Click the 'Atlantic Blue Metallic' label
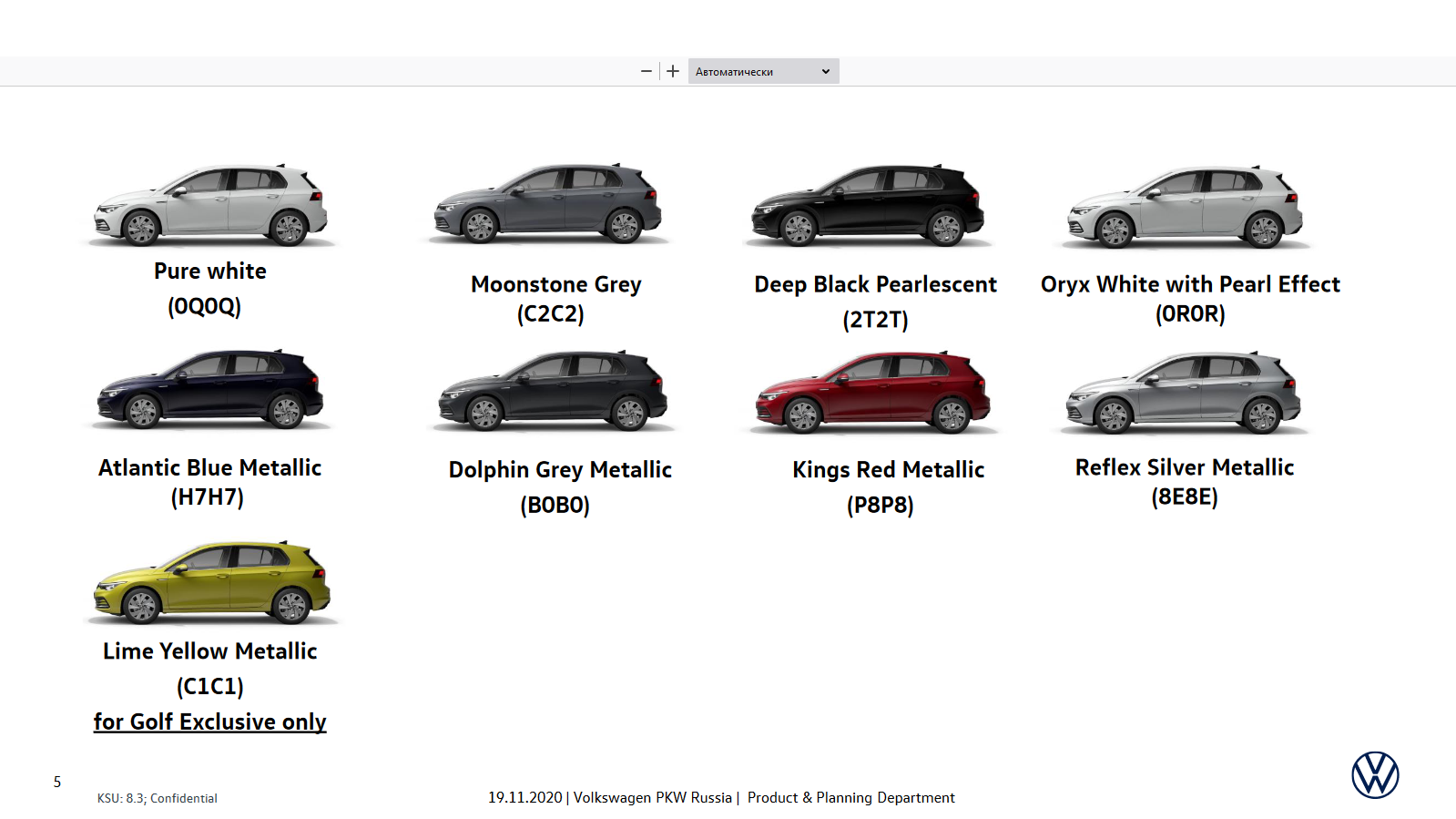Screen dimensions: 1456x819 coord(210,467)
